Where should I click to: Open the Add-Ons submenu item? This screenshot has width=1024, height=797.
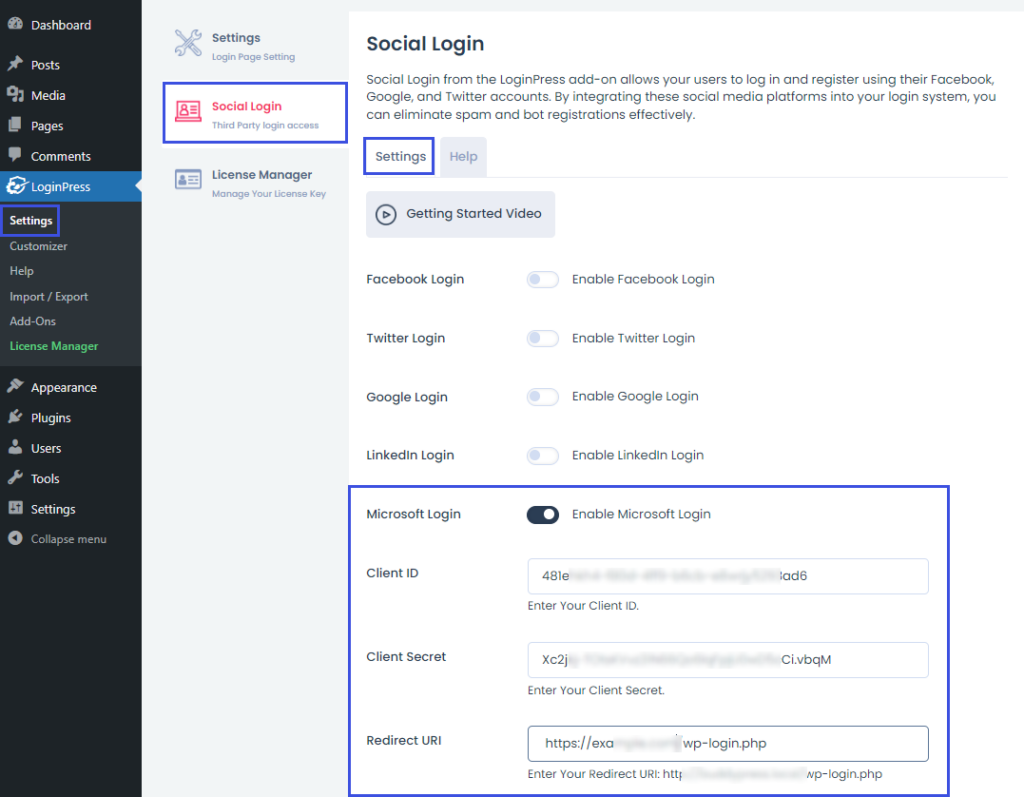point(33,321)
